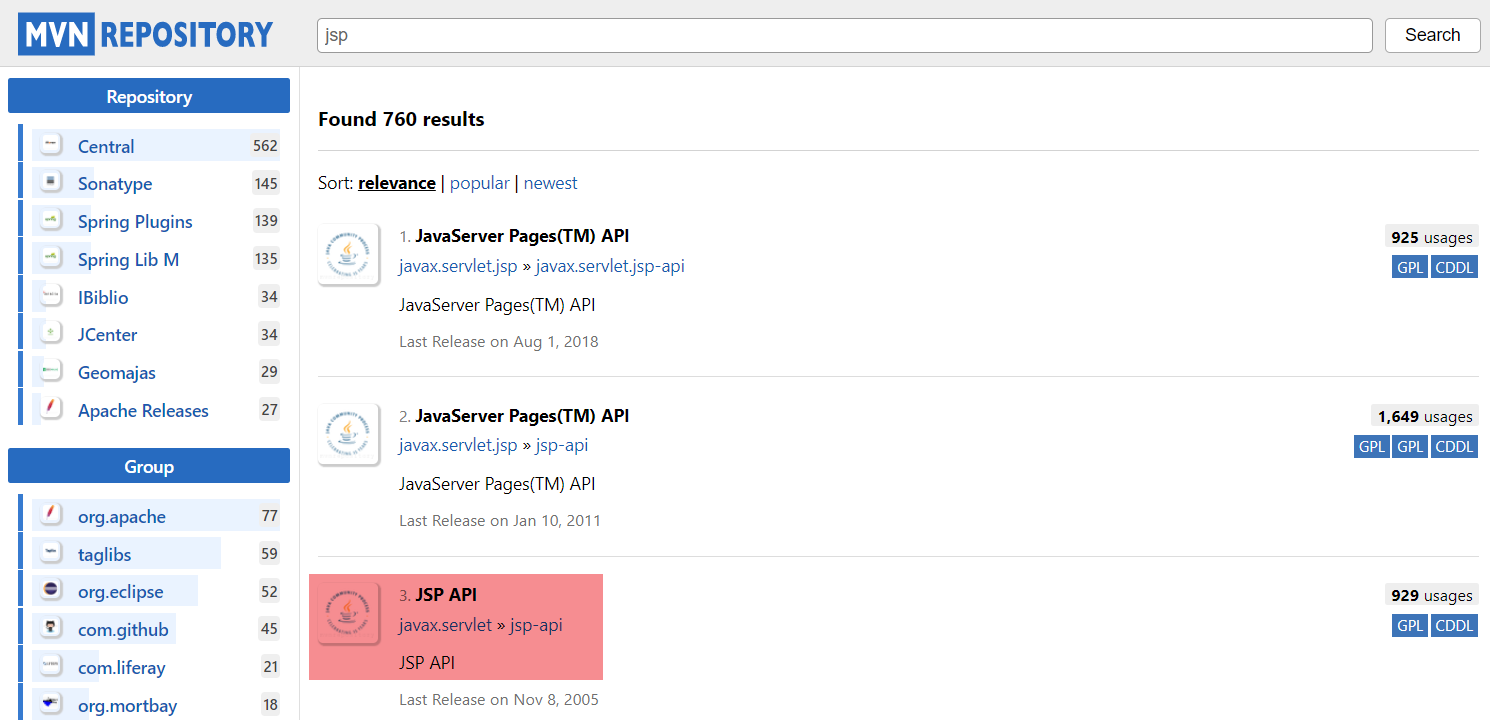Open the javax.servlet.jsp group link in result 1
The height and width of the screenshot is (720, 1490).
tap(458, 266)
